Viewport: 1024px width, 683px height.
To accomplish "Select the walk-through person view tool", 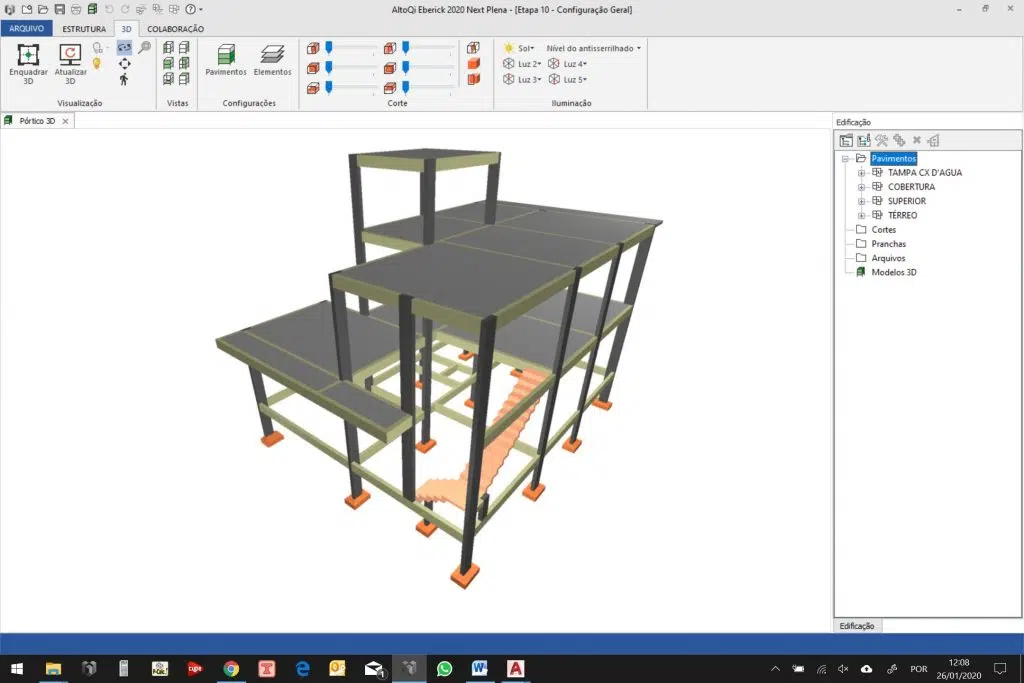I will [124, 79].
